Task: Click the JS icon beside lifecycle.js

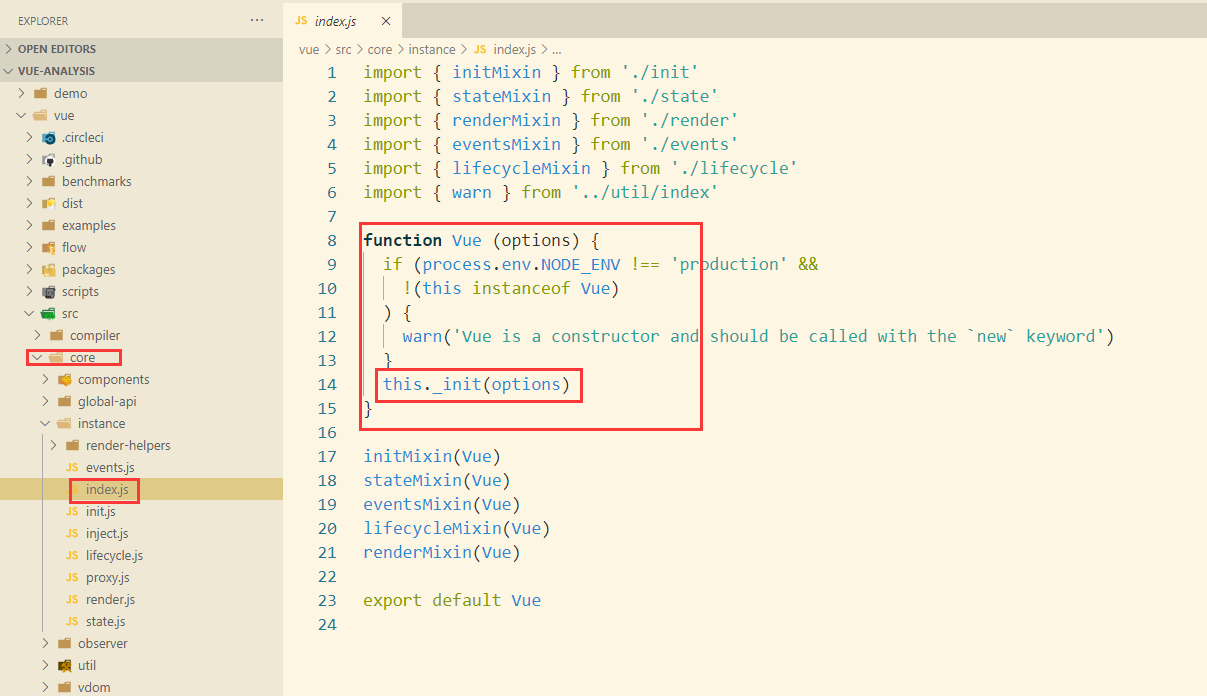Action: coord(72,556)
